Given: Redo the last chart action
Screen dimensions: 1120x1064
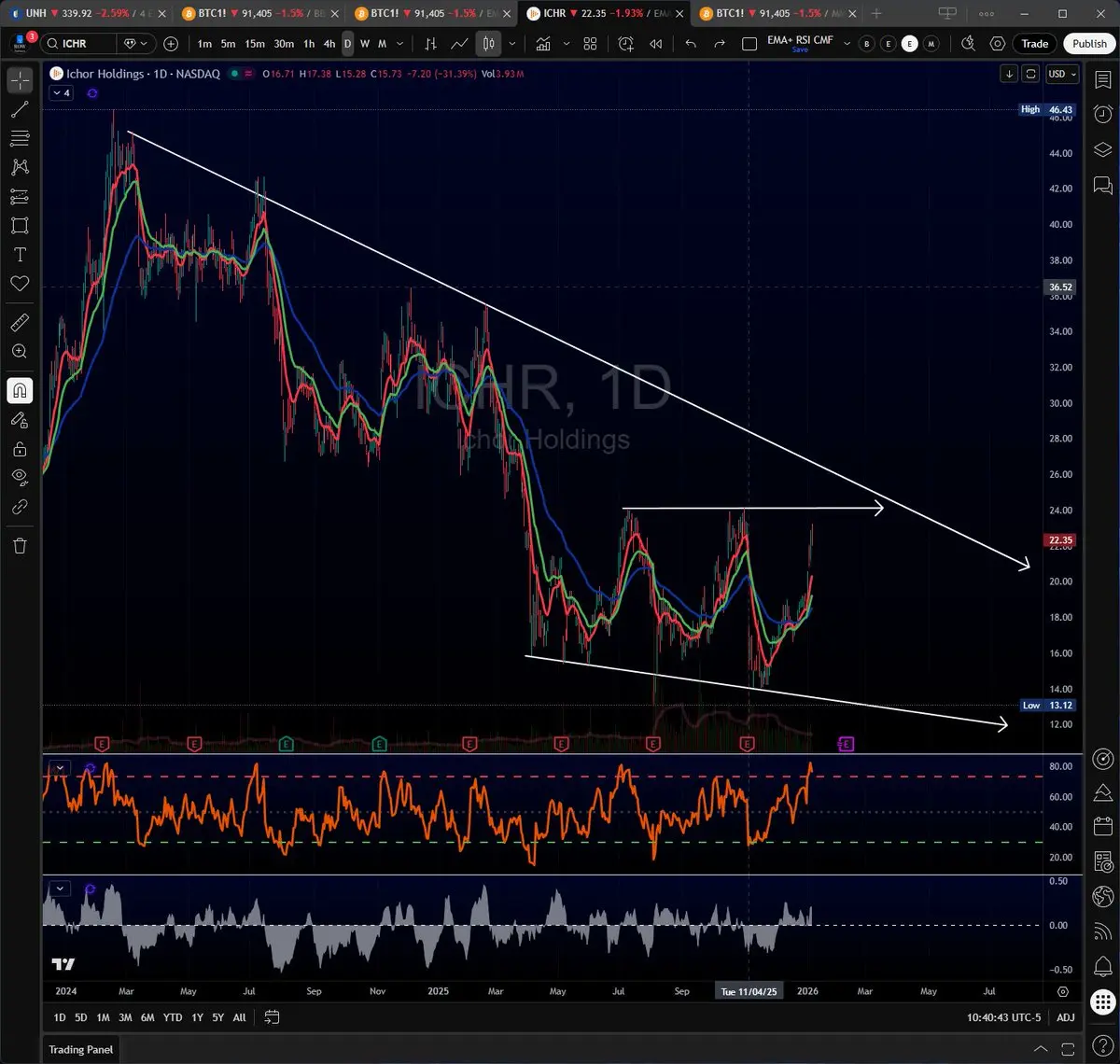Looking at the screenshot, I should 720,44.
